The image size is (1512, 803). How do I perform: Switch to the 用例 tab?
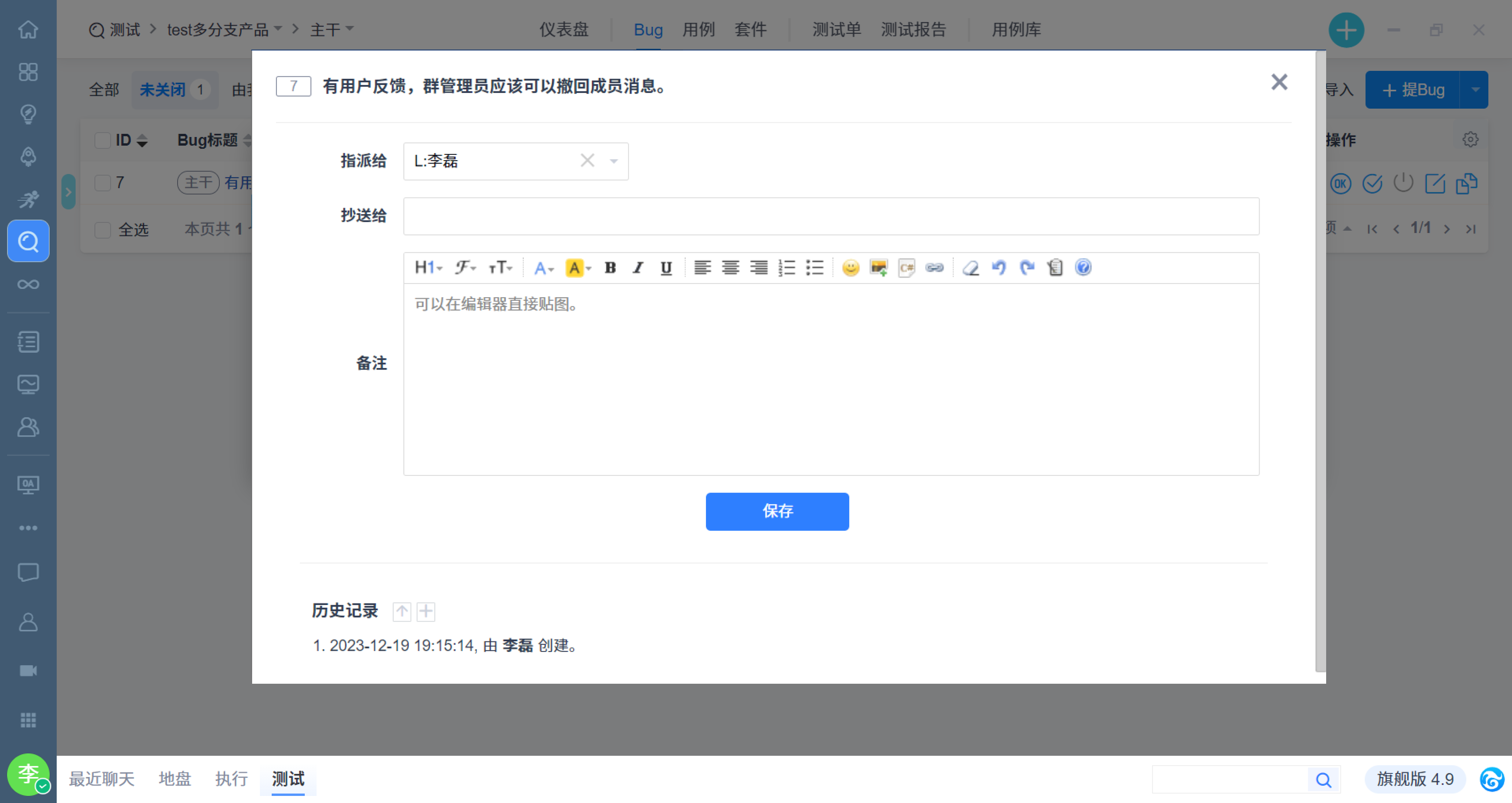699,30
